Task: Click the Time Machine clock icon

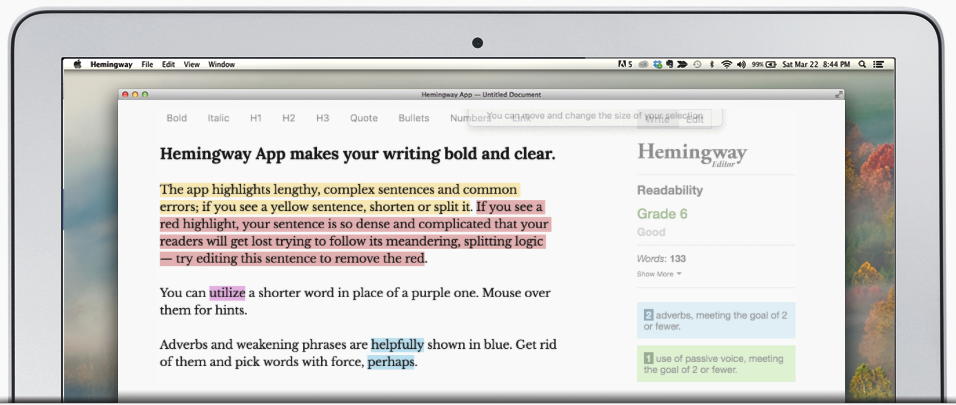Action: pos(697,64)
